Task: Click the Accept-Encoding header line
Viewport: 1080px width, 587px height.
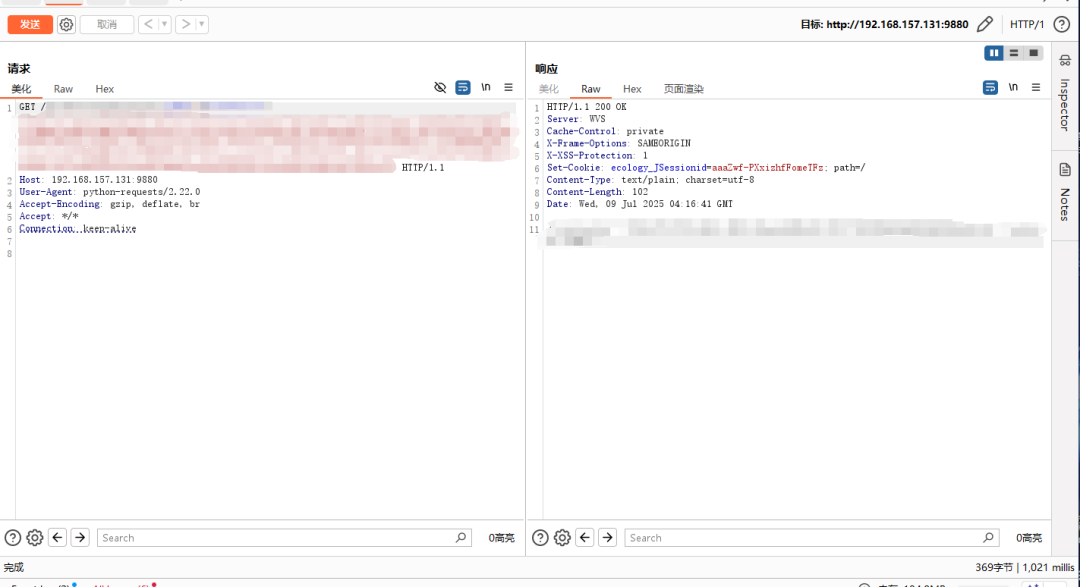Action: [x=110, y=205]
